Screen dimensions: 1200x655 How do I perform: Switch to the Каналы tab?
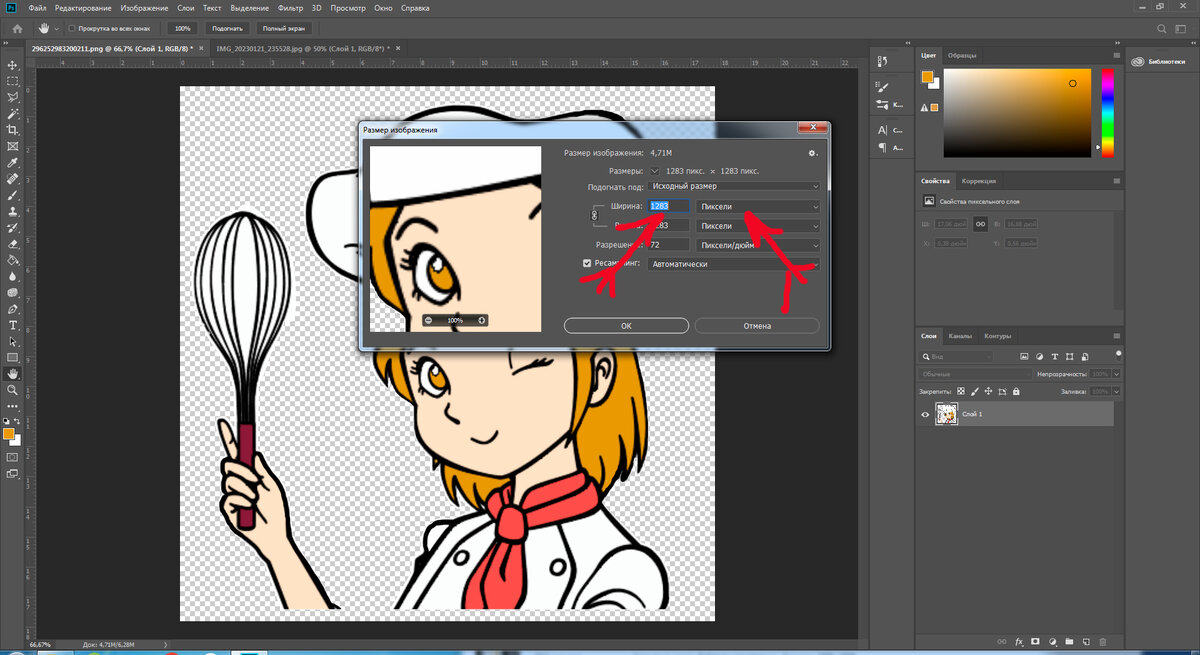[960, 336]
